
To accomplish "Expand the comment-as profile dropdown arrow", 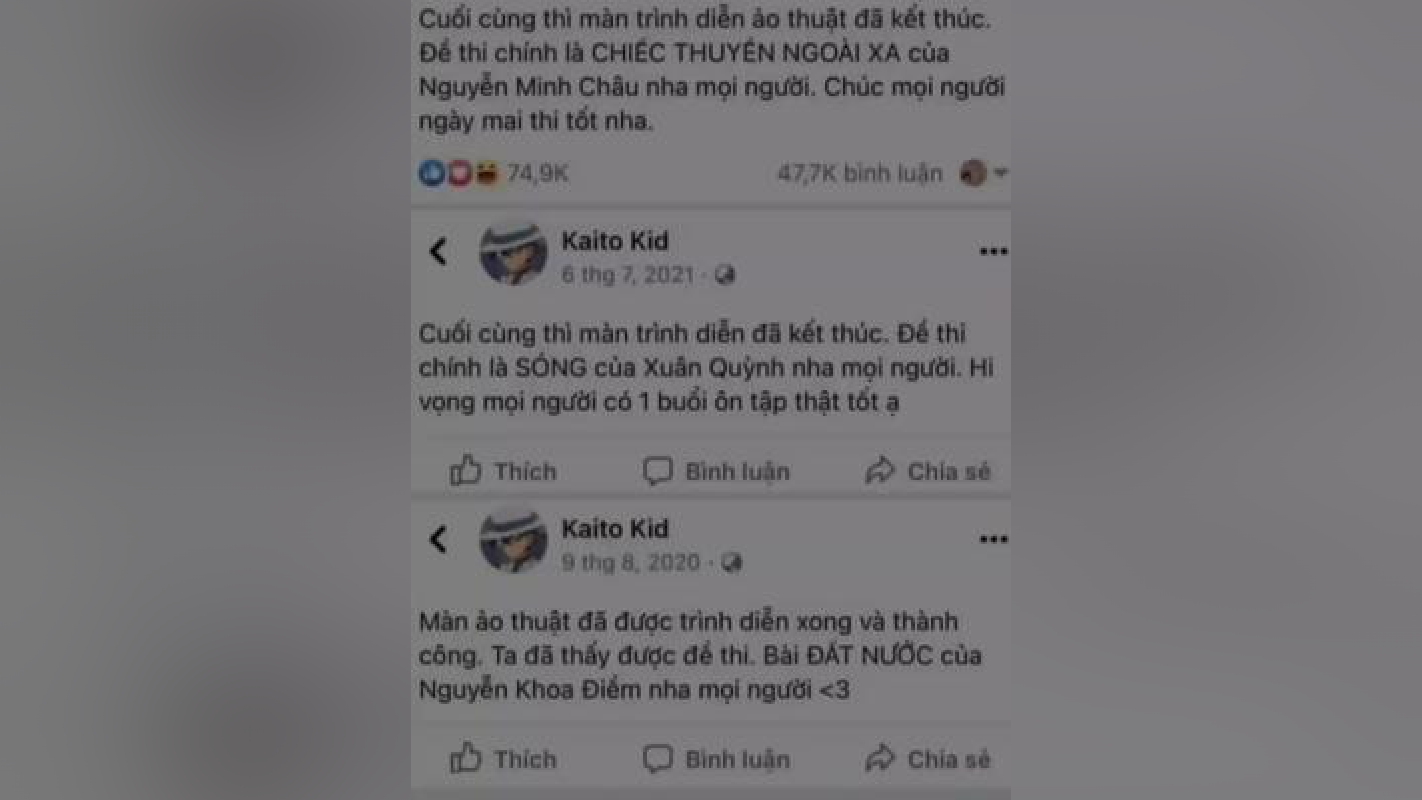I will [x=1001, y=174].
